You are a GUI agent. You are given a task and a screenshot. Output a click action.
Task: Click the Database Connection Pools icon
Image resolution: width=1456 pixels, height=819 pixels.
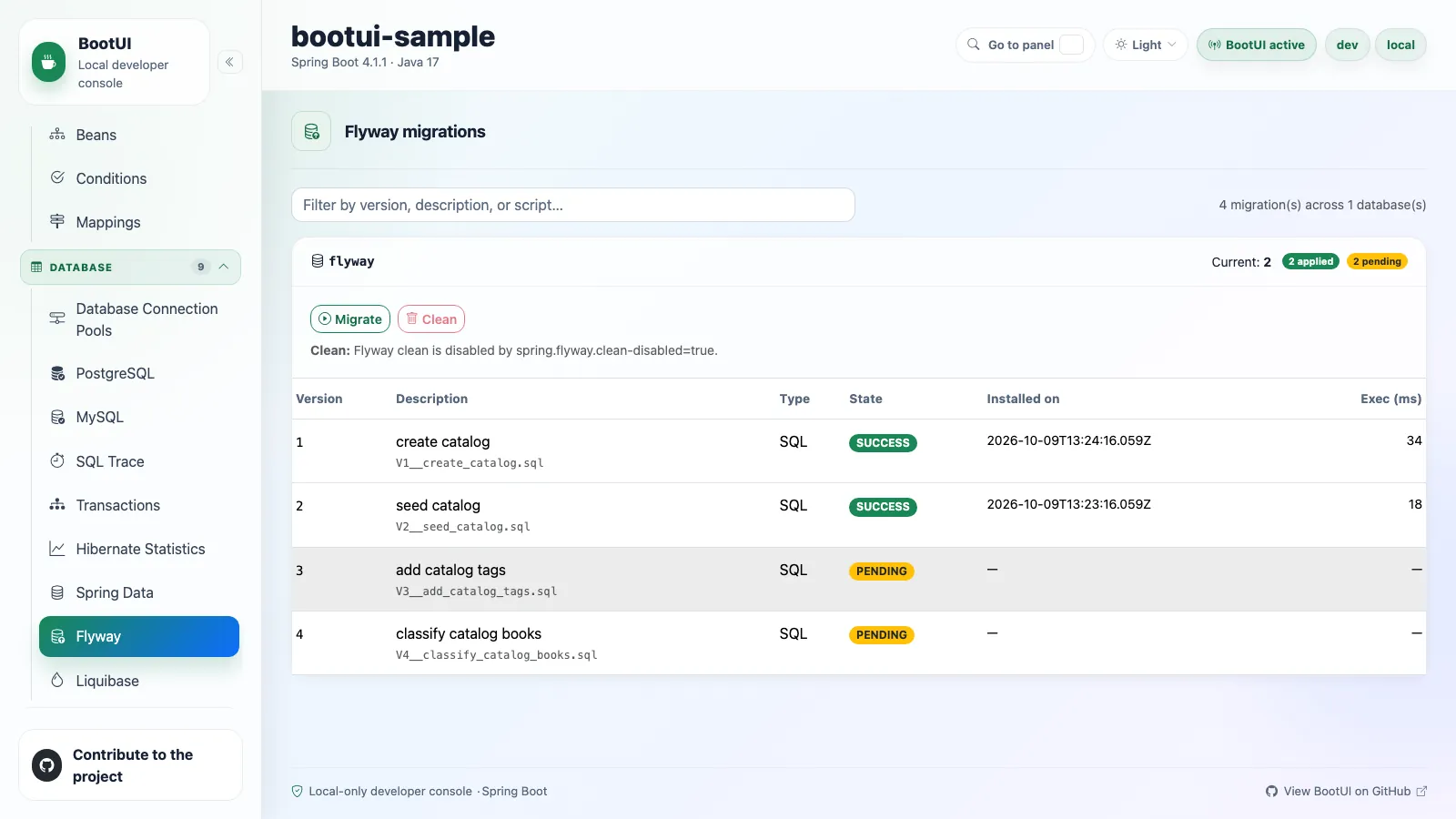pos(57,318)
